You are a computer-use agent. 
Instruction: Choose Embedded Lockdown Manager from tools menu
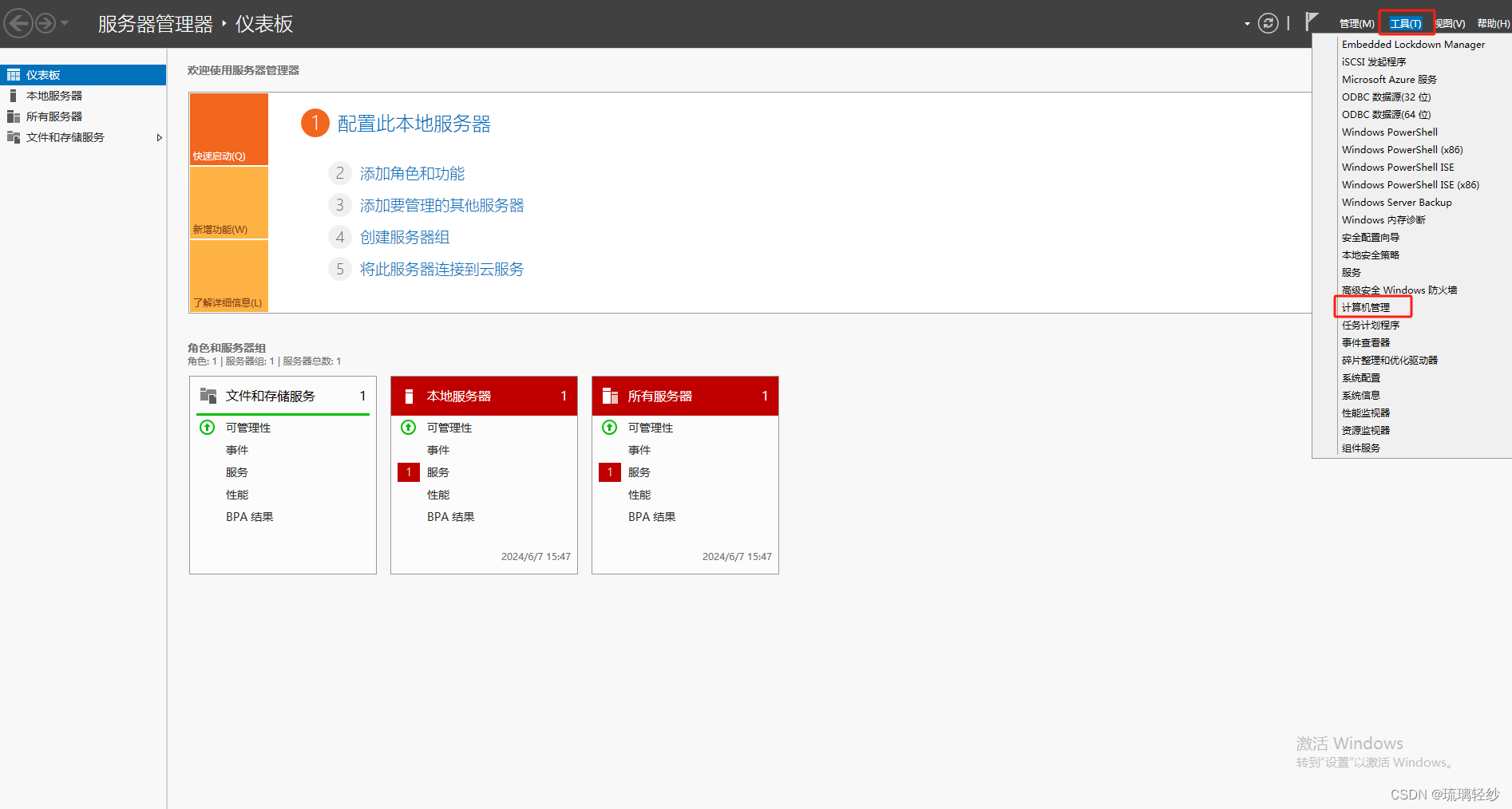1413,45
